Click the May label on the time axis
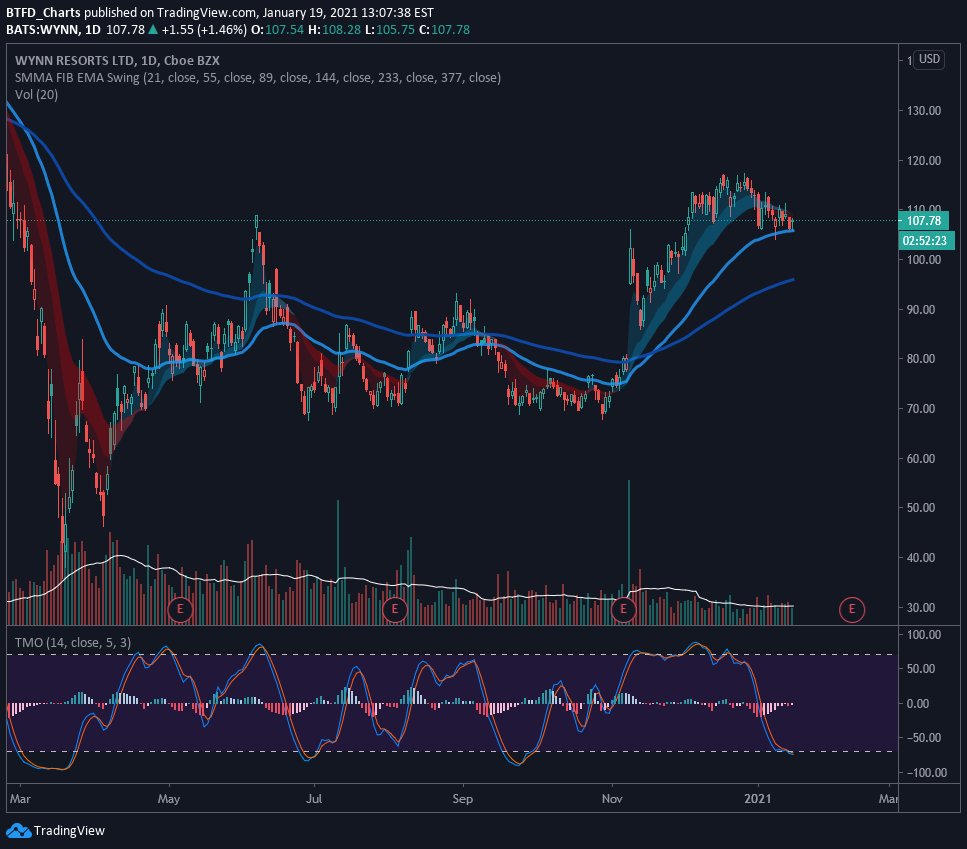This screenshot has width=967, height=849. (168, 799)
